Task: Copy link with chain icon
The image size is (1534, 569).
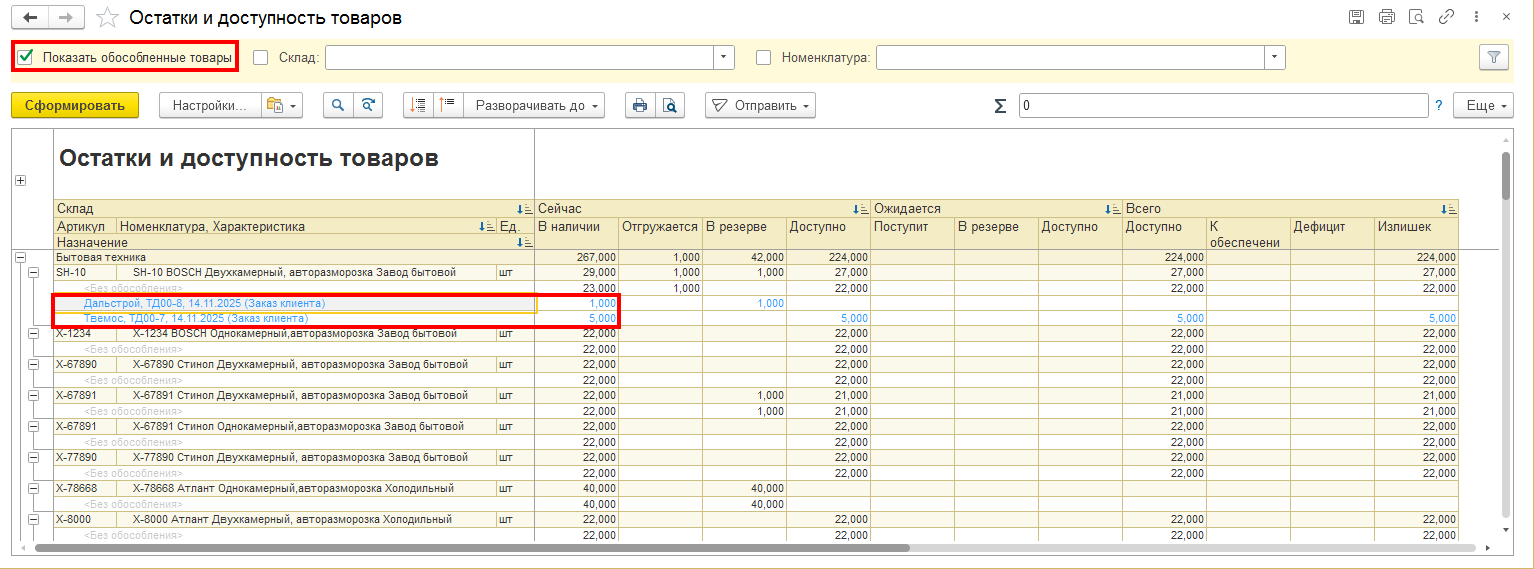Action: [x=1446, y=17]
